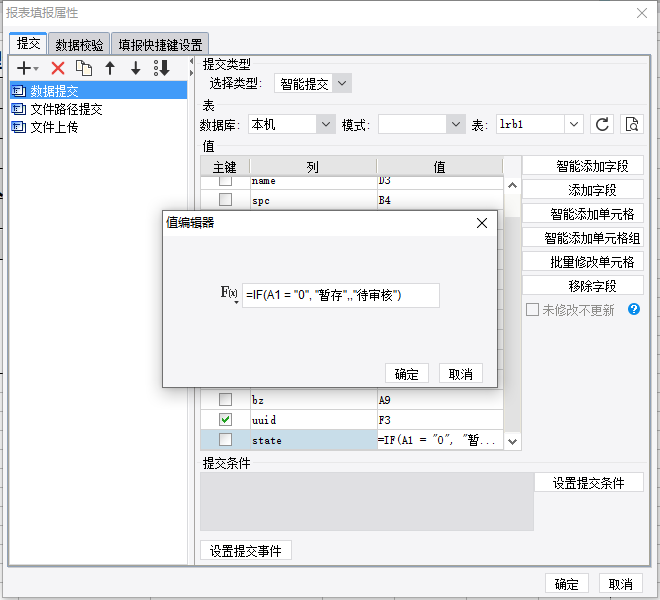The height and width of the screenshot is (600, 660).
Task: Enable 未修改不更新 checkbox
Action: coord(532,309)
